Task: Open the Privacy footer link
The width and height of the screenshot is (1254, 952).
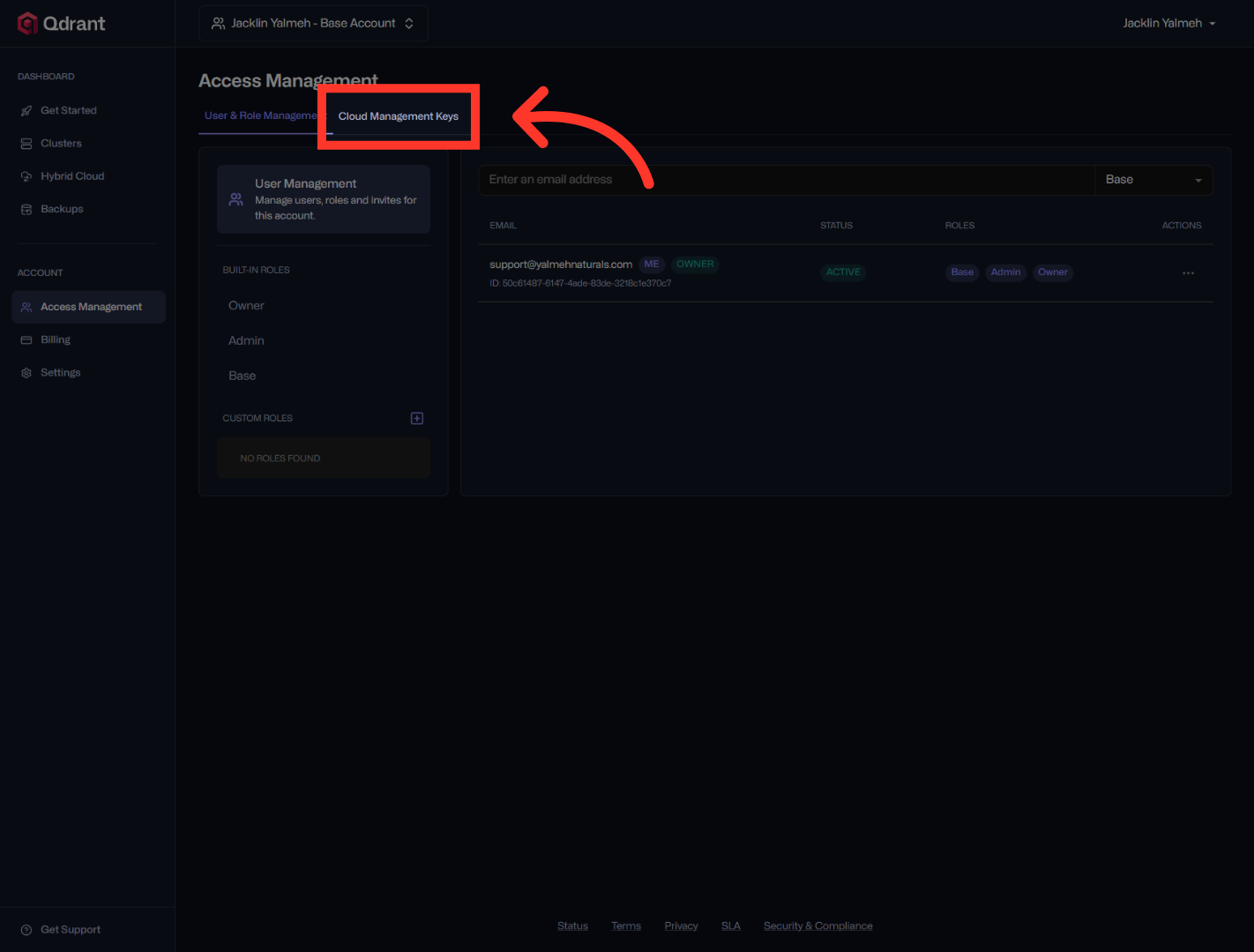Action: (x=681, y=926)
